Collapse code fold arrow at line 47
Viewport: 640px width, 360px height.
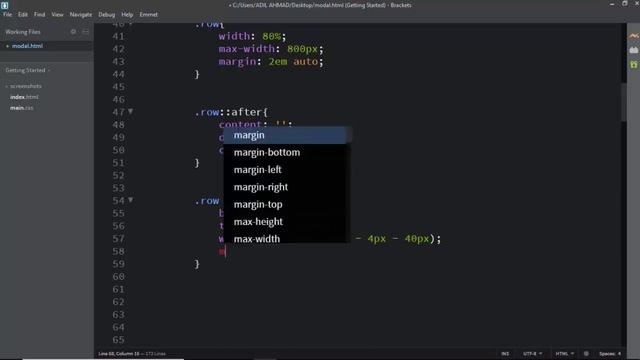(x=130, y=111)
